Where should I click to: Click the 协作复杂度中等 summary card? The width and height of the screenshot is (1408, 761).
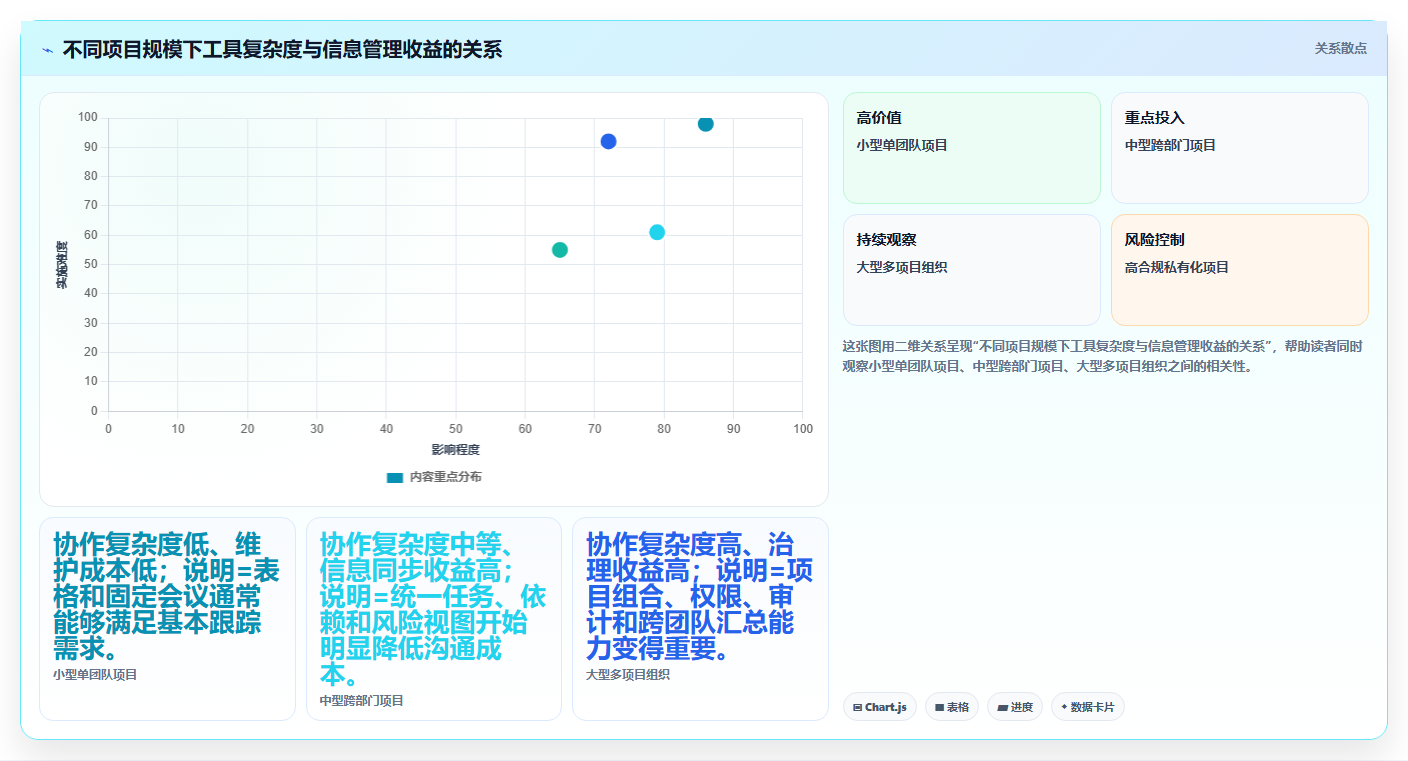(x=434, y=619)
